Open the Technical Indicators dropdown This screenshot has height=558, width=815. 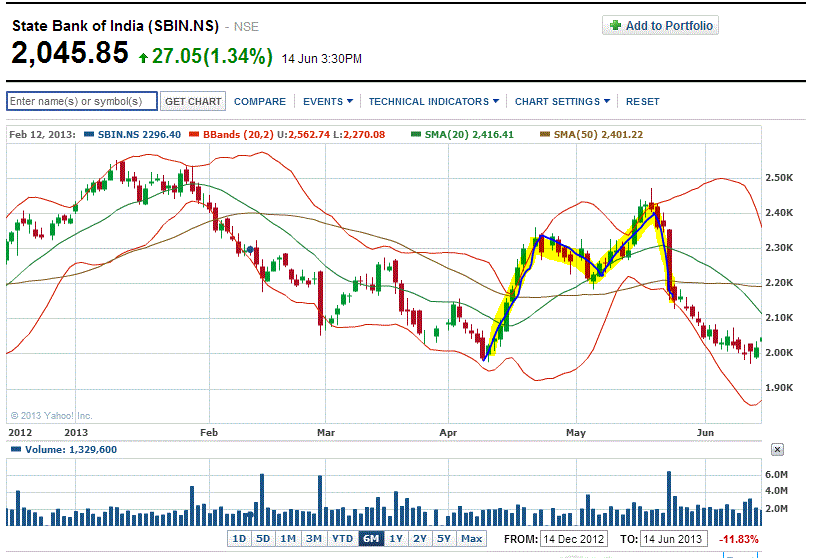(433, 101)
